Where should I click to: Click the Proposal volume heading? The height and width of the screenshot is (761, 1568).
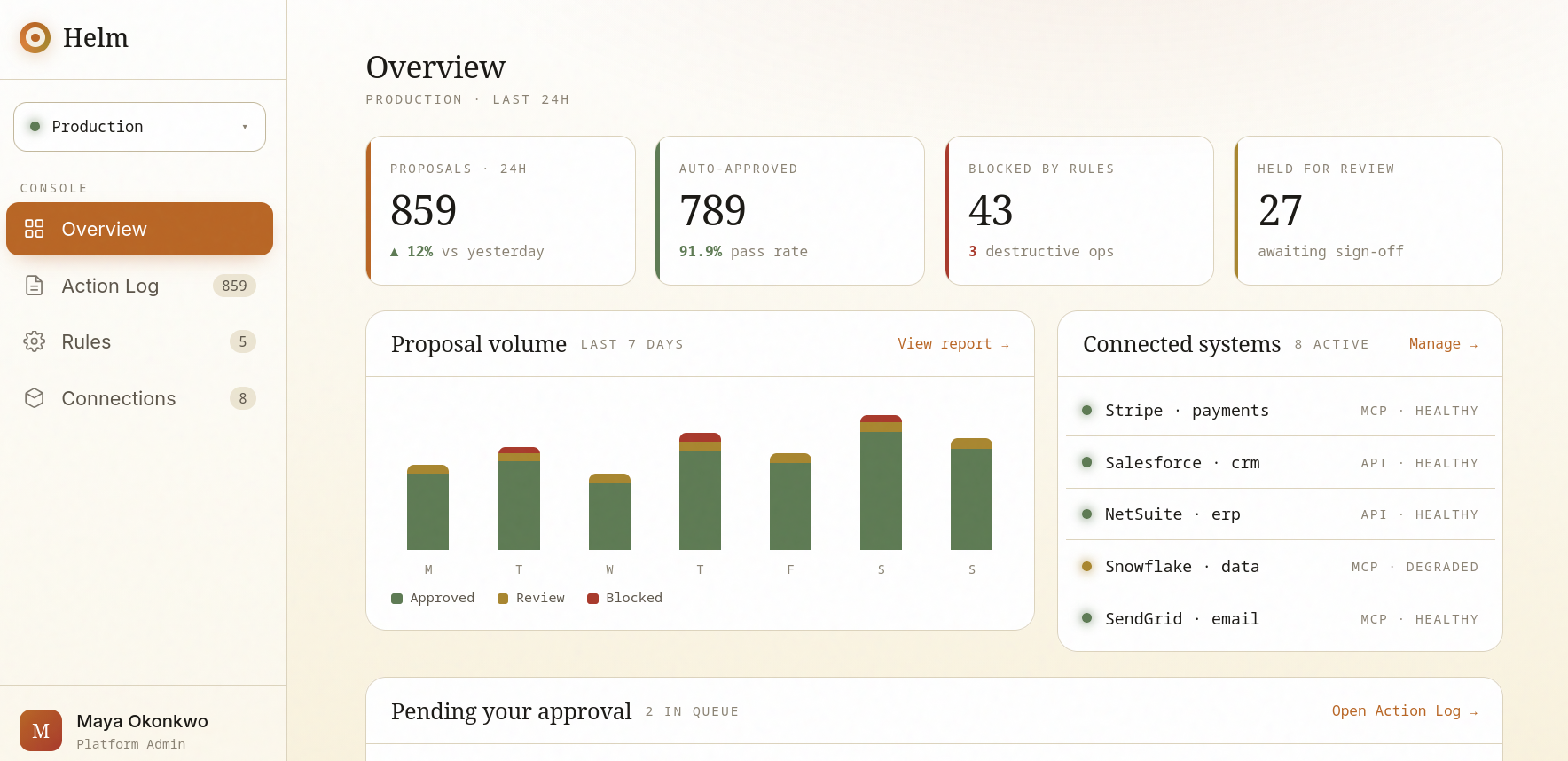tap(479, 344)
